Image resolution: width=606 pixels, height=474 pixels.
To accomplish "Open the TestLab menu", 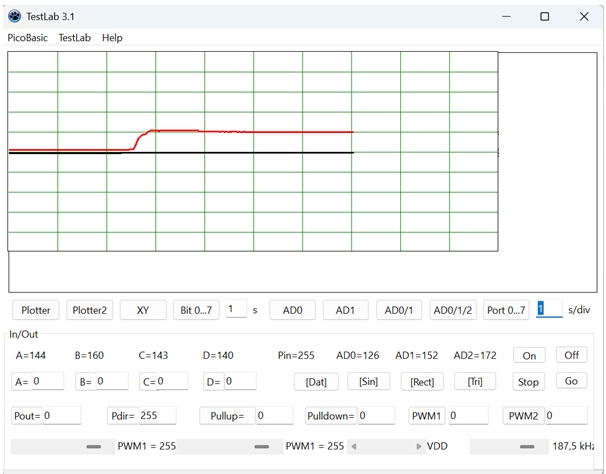I will click(74, 37).
